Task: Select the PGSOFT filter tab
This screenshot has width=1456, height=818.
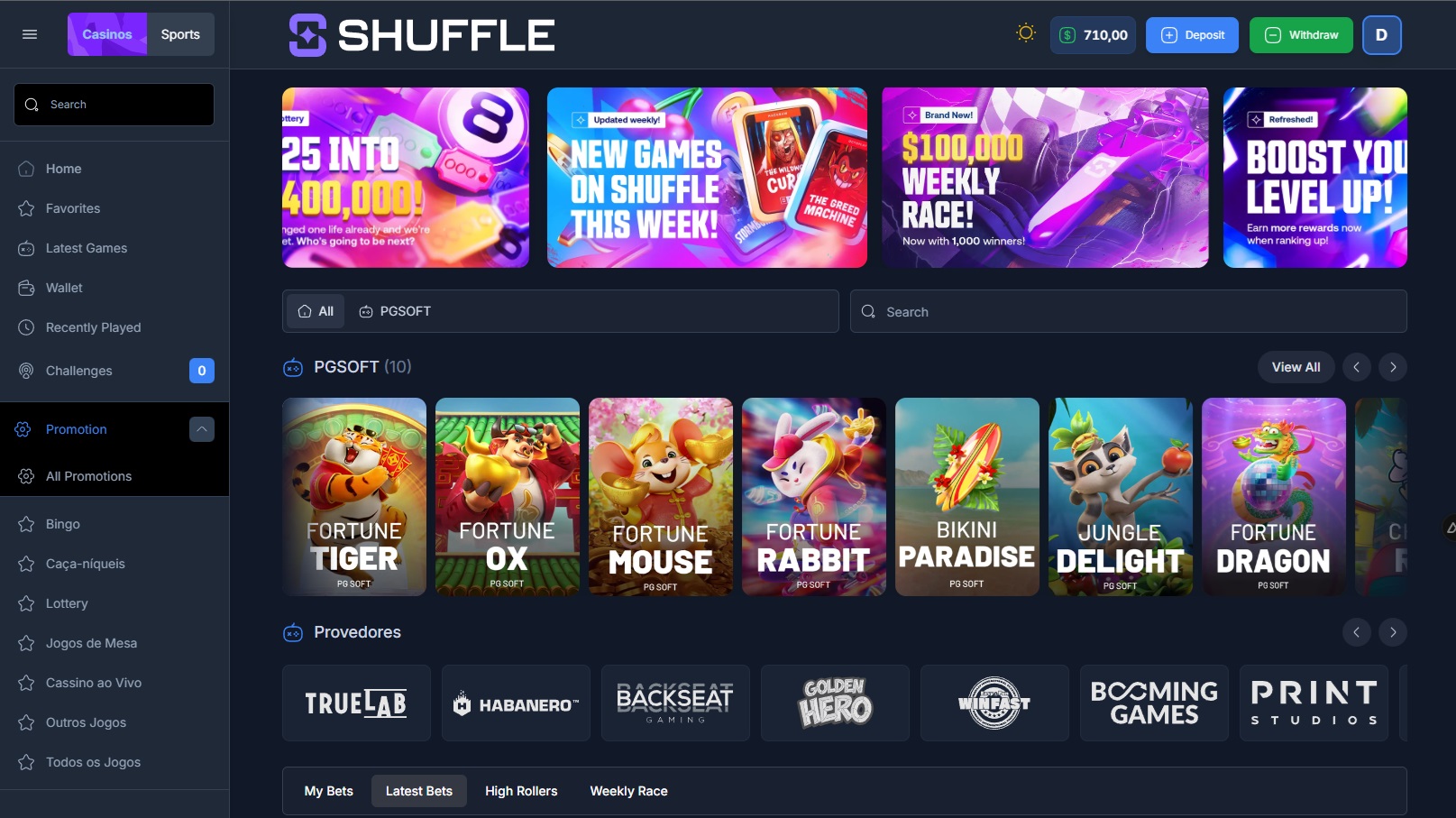Action: coord(395,311)
